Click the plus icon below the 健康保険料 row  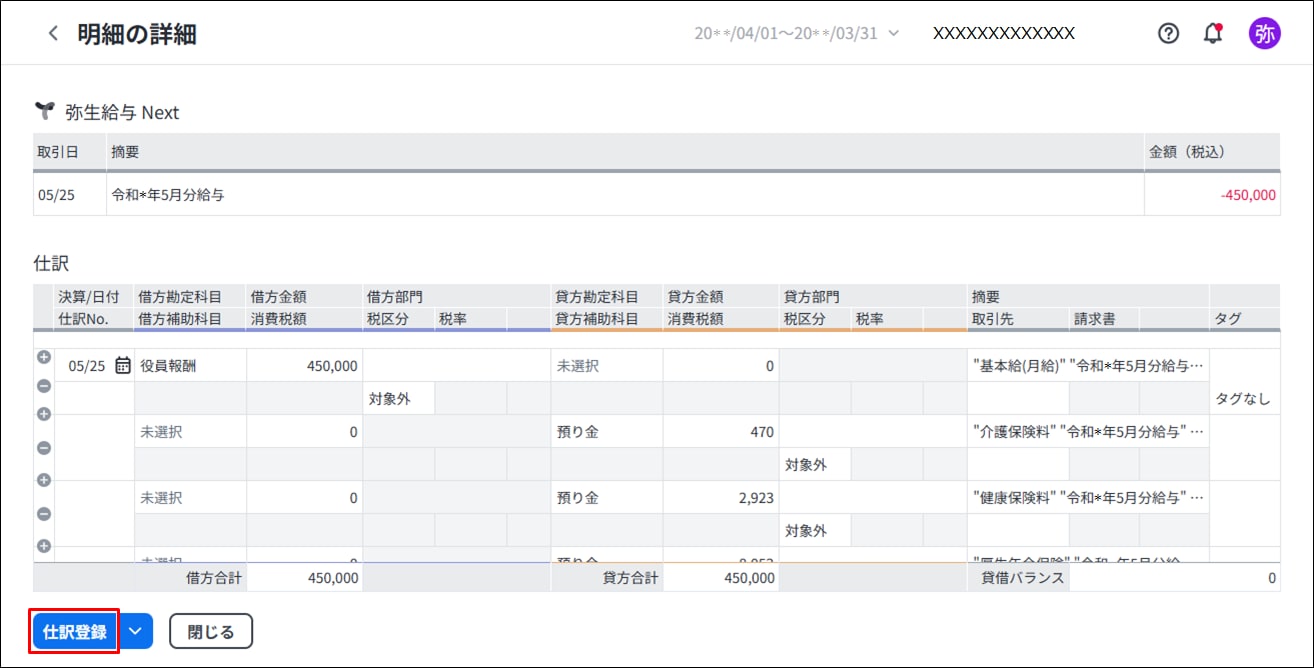tap(44, 546)
